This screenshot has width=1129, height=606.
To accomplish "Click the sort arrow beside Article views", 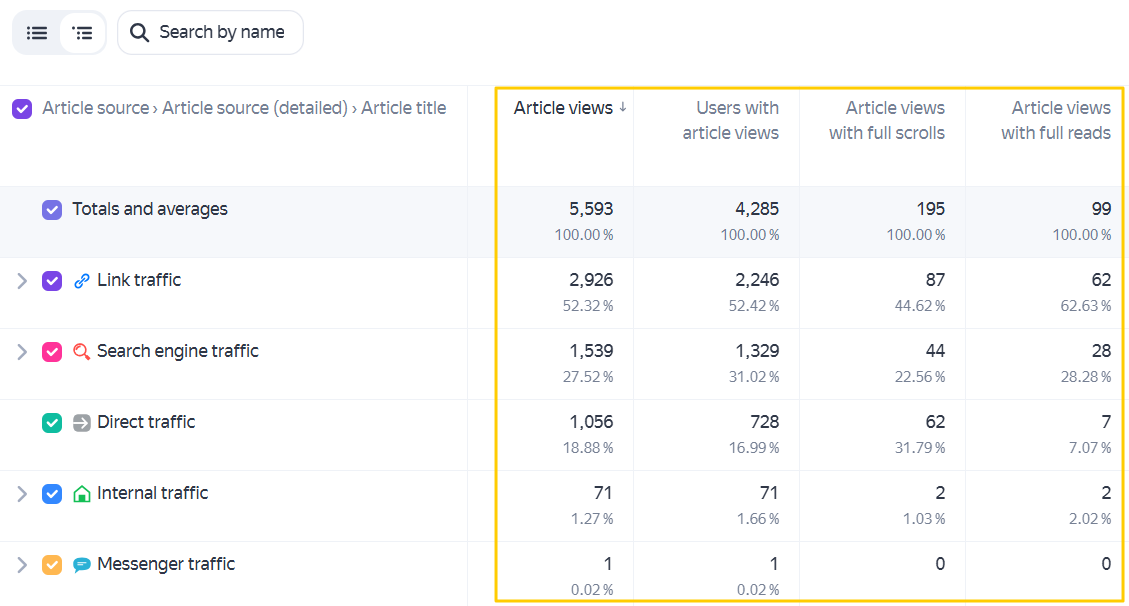I will click(x=623, y=107).
